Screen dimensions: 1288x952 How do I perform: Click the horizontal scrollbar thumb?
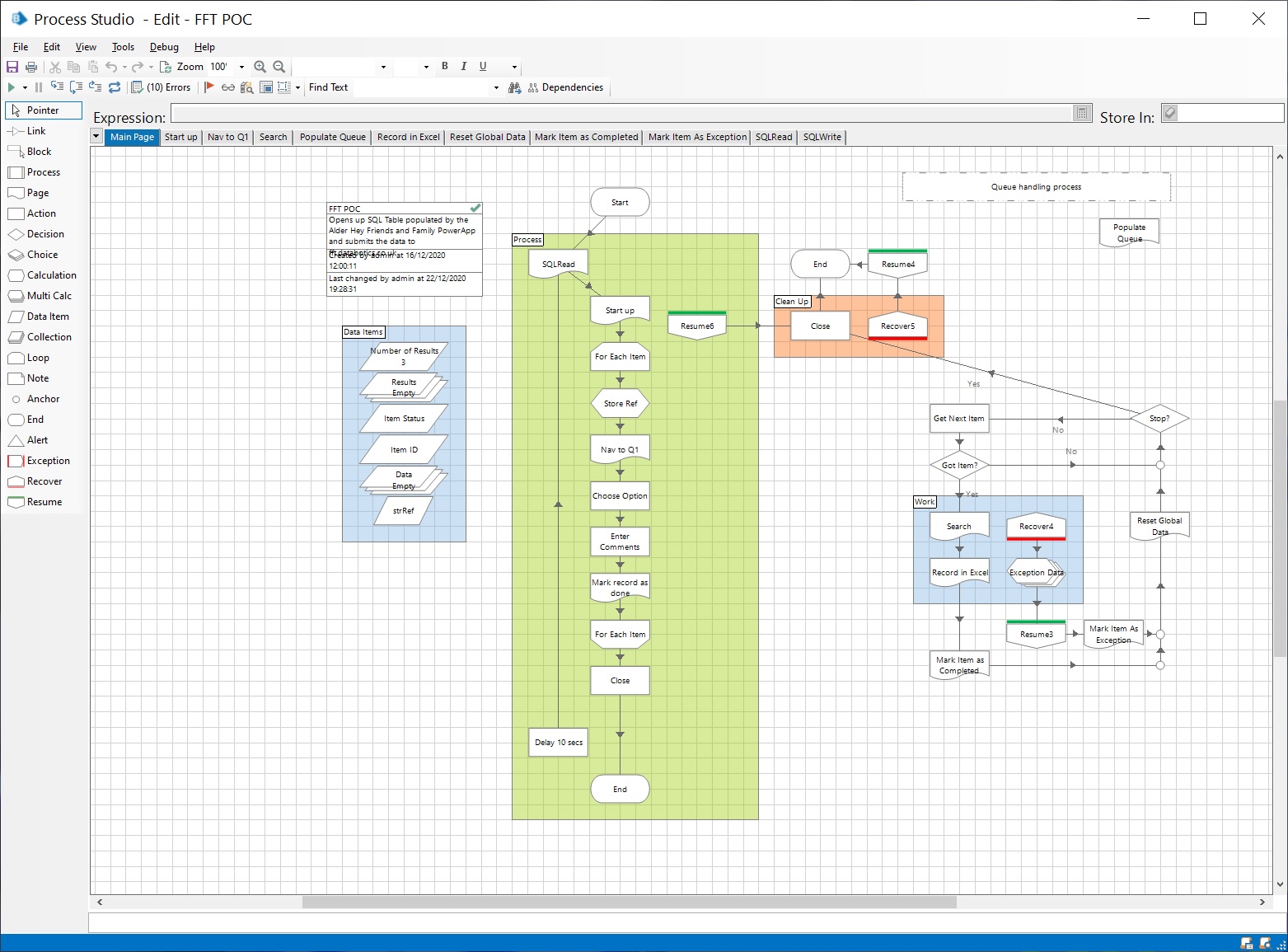(x=629, y=902)
